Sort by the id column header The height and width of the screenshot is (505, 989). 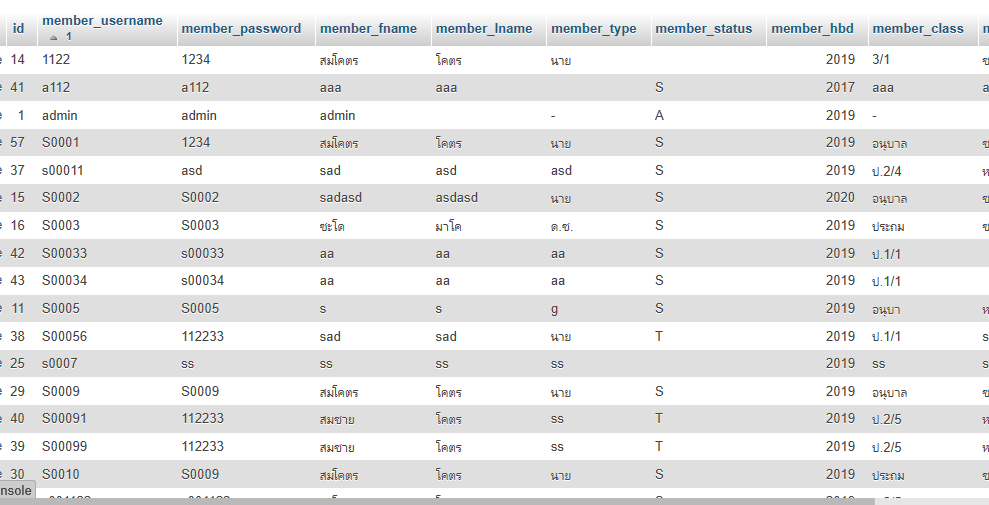coord(18,29)
